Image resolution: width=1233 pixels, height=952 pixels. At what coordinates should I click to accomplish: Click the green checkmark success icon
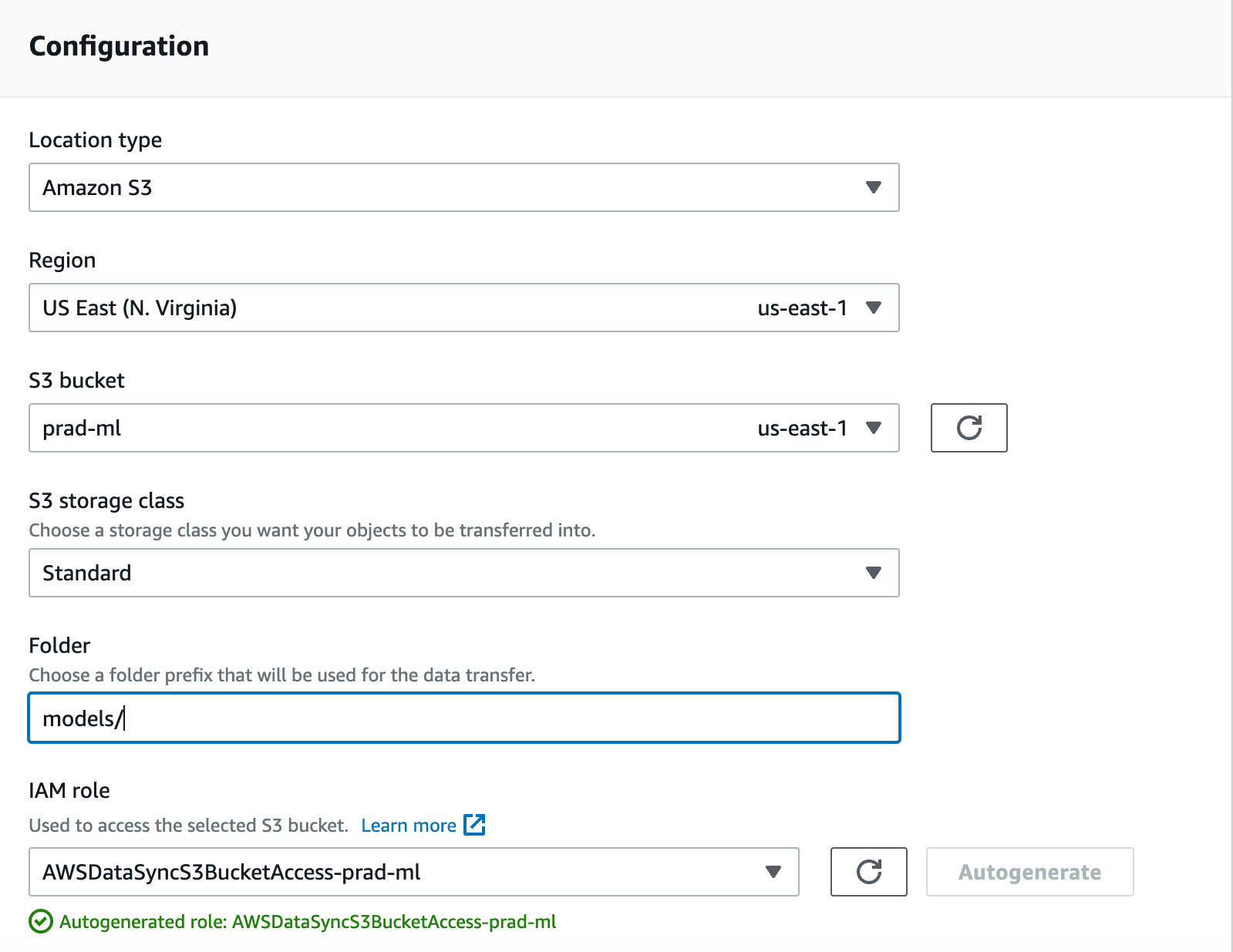pos(40,921)
